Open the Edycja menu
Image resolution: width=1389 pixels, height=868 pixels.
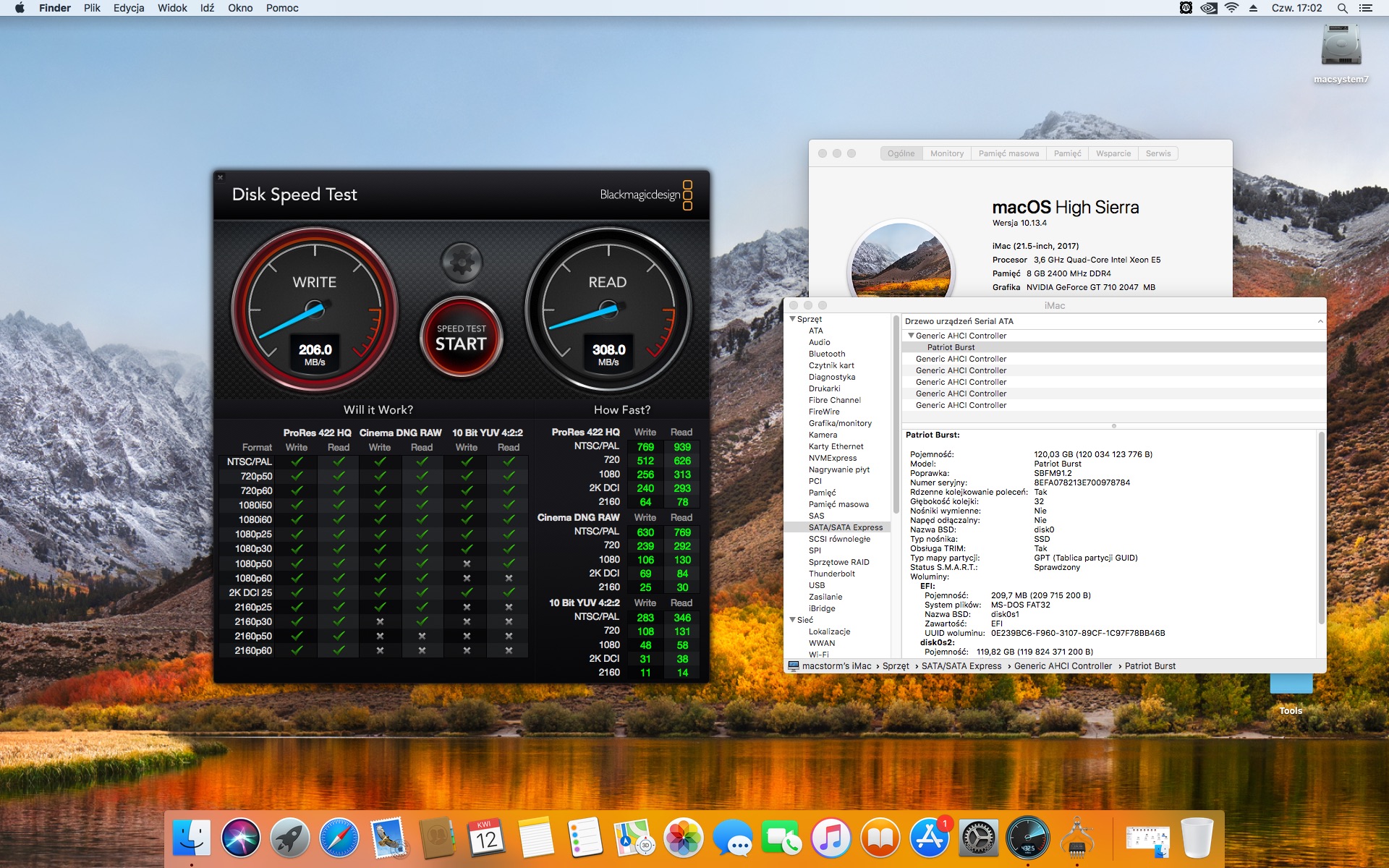coord(129,8)
